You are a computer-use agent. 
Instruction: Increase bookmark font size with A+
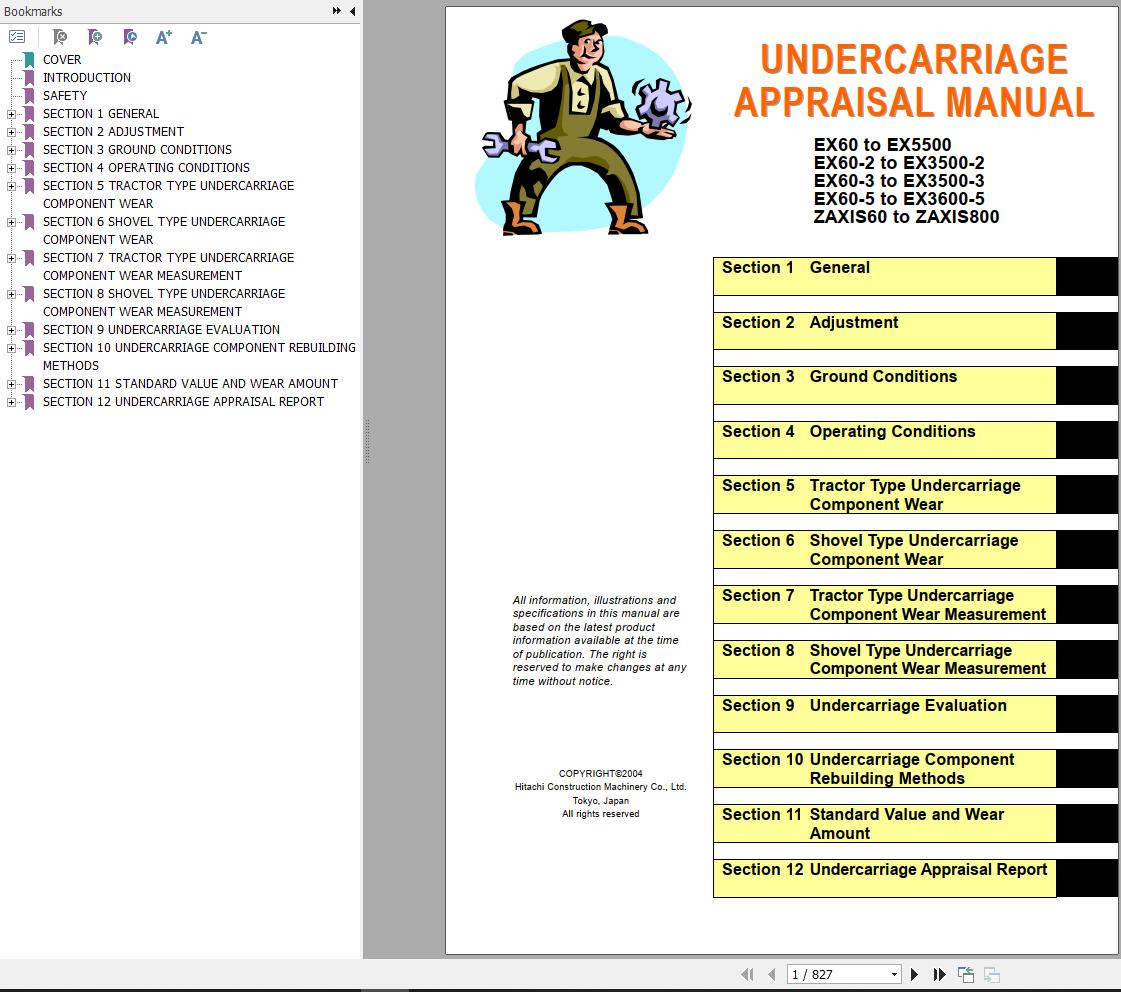pos(164,37)
